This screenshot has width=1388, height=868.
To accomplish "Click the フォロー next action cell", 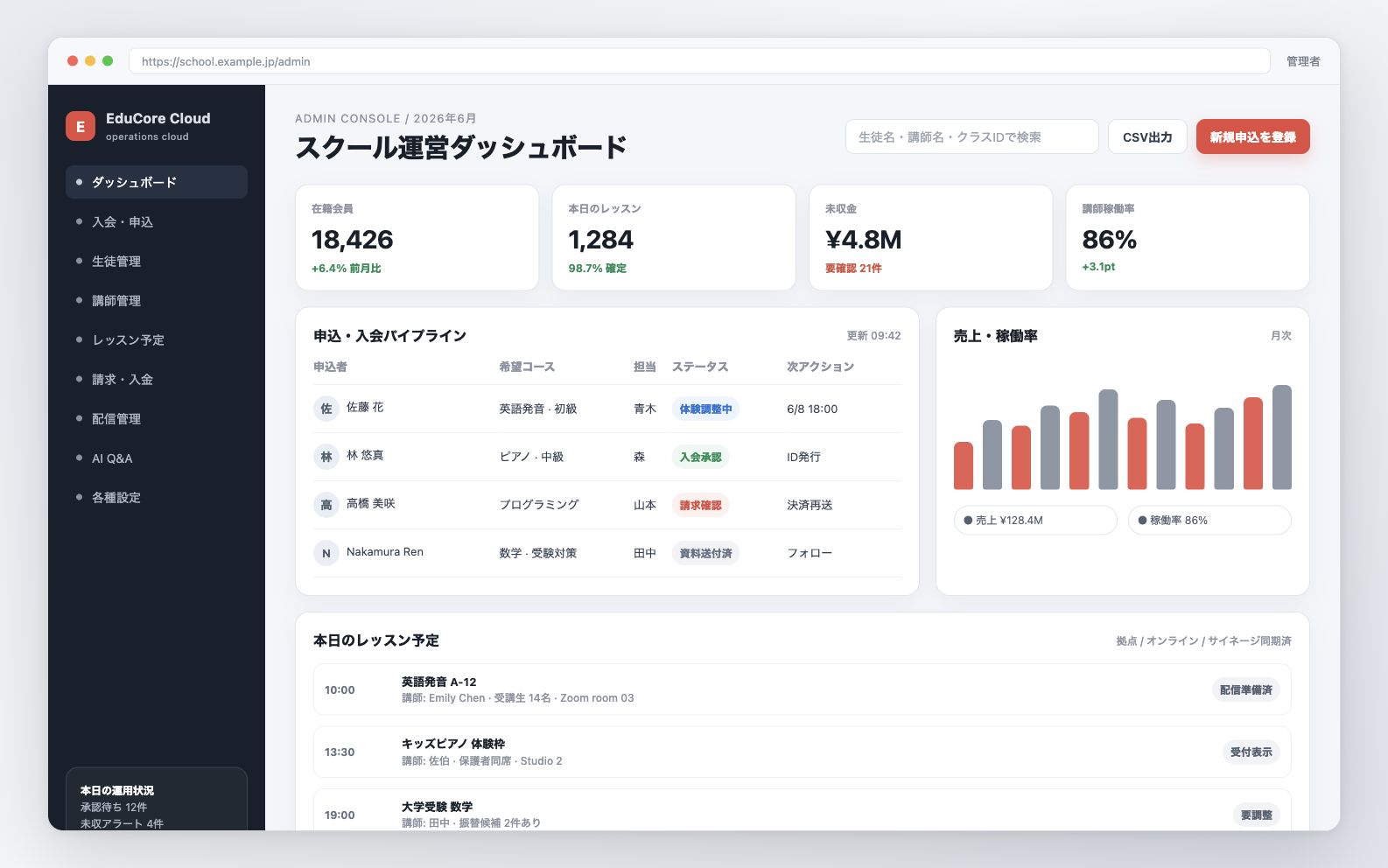I will (x=810, y=553).
